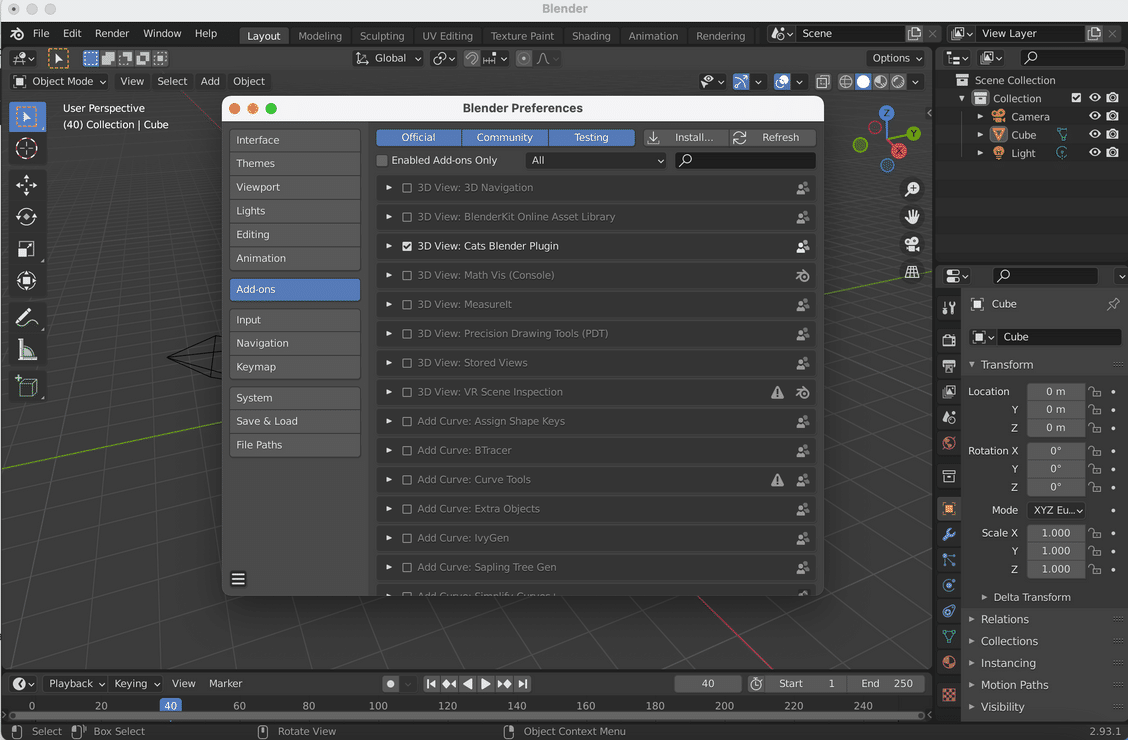The image size is (1128, 740).
Task: Expand the Add Curve: Sapling Tree Gen entry
Action: tap(388, 566)
